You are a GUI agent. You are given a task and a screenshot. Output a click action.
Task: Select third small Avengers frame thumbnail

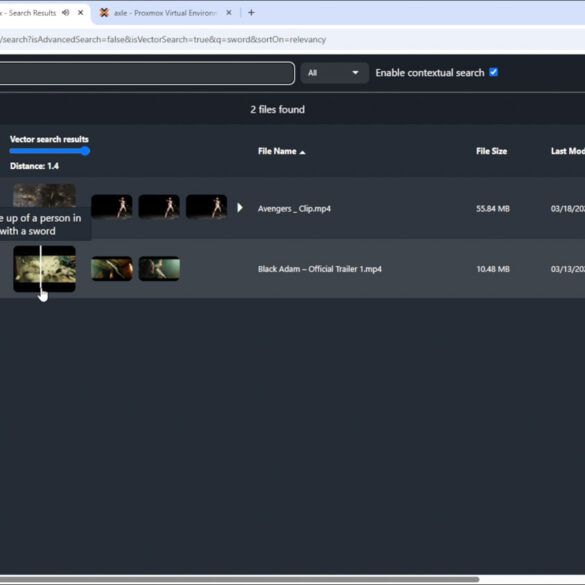(x=206, y=206)
